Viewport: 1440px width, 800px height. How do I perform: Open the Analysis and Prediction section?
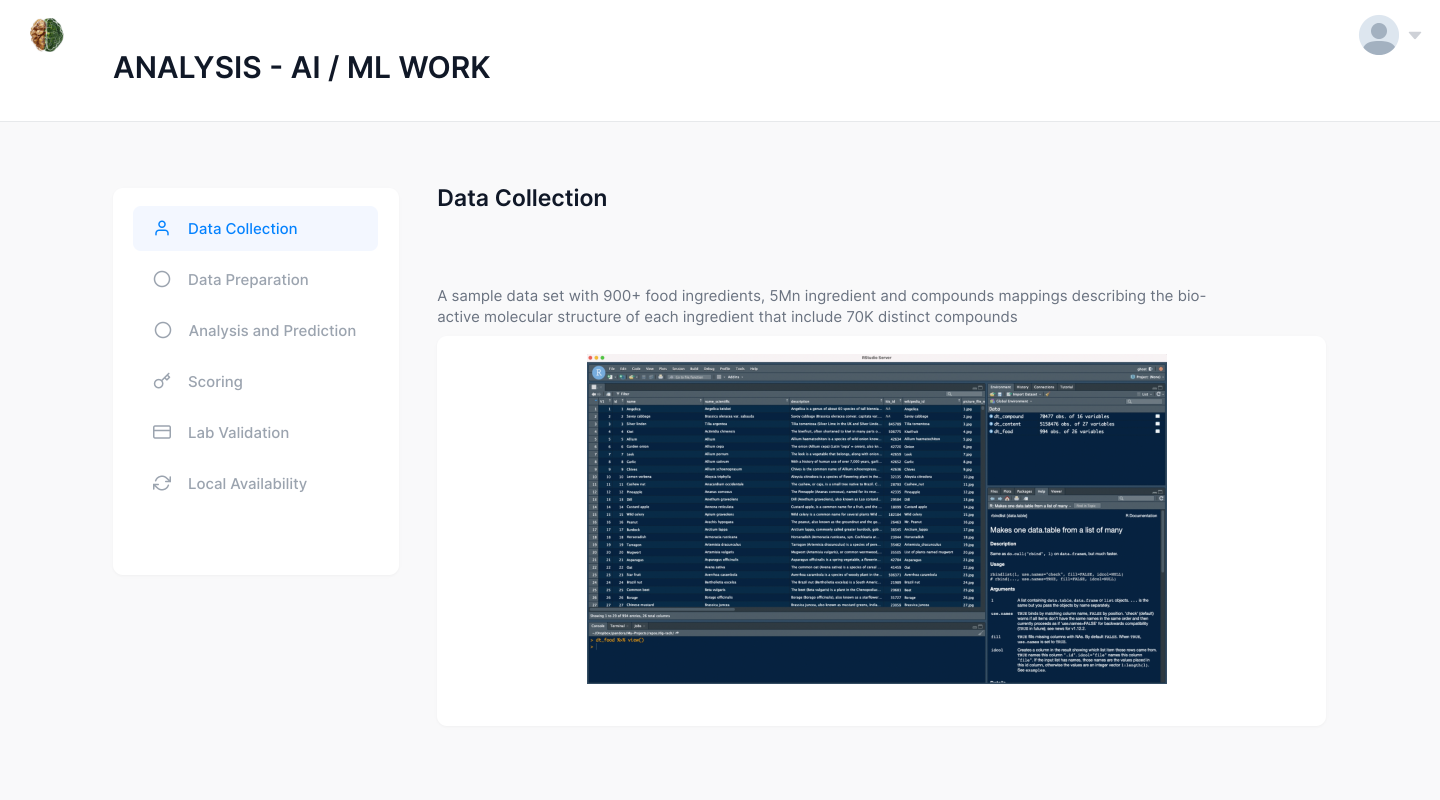pyautogui.click(x=272, y=331)
